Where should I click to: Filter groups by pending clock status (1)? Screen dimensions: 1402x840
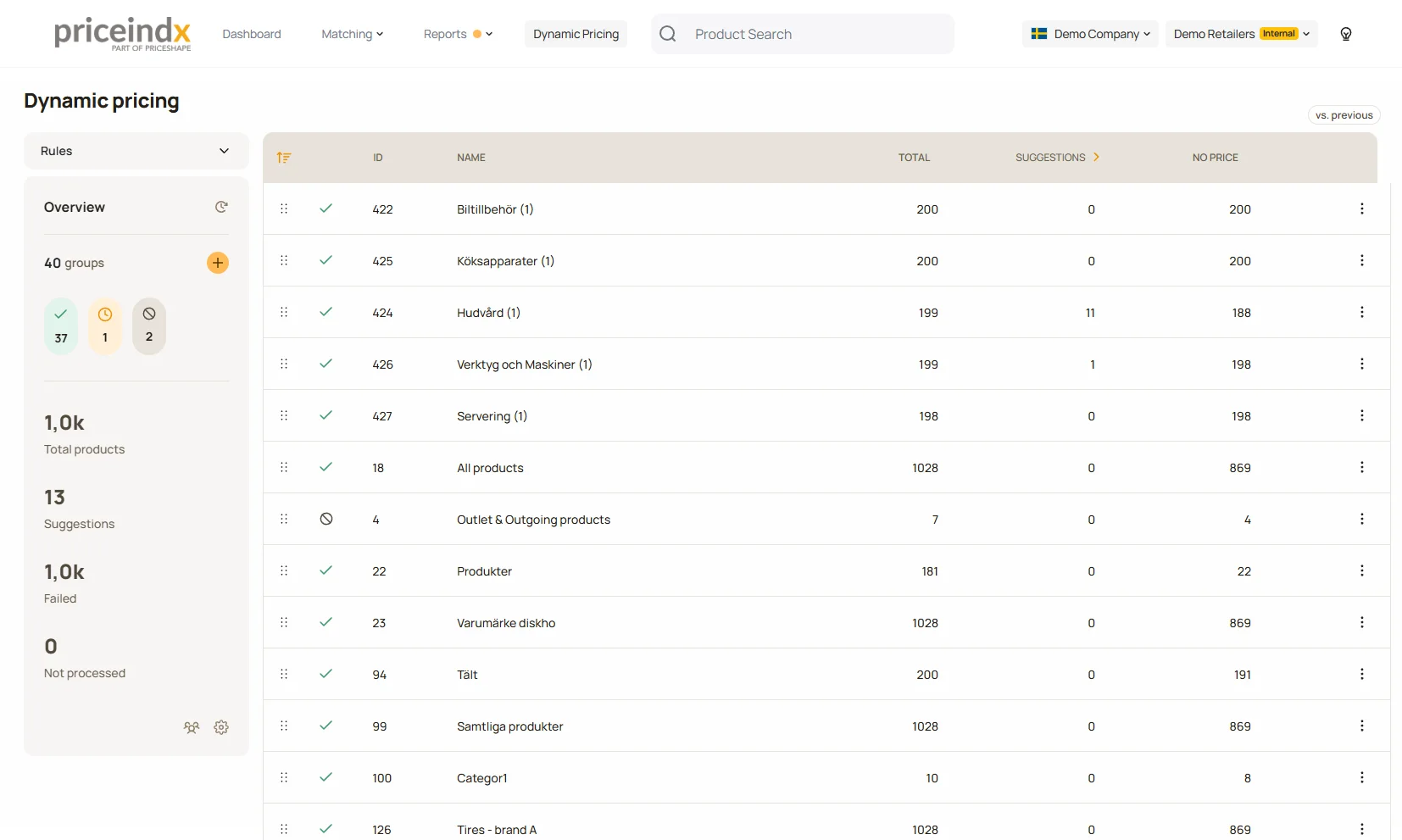pos(105,325)
